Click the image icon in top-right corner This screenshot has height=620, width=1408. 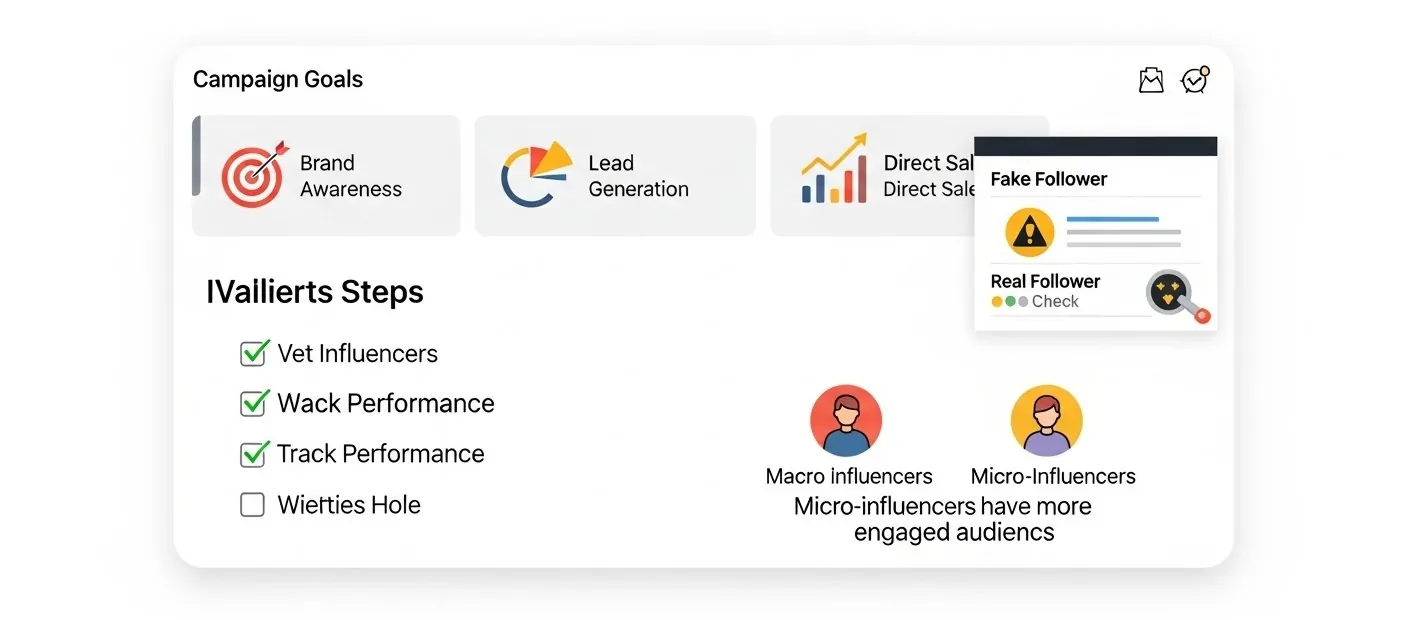coord(1151,81)
